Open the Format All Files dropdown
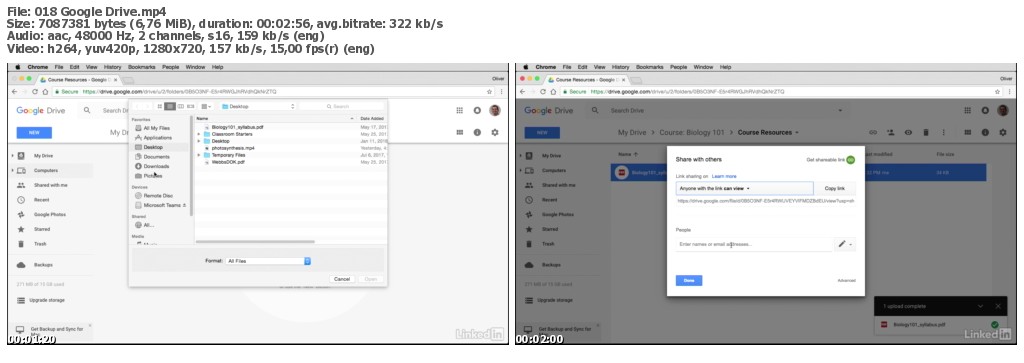The width and height of the screenshot is (1024, 363). [268, 260]
